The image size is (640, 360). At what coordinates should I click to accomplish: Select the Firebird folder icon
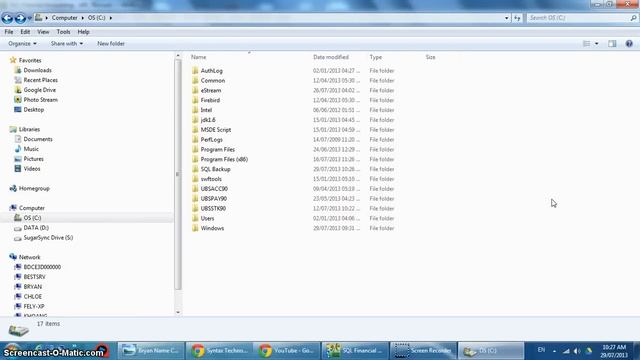[x=195, y=100]
